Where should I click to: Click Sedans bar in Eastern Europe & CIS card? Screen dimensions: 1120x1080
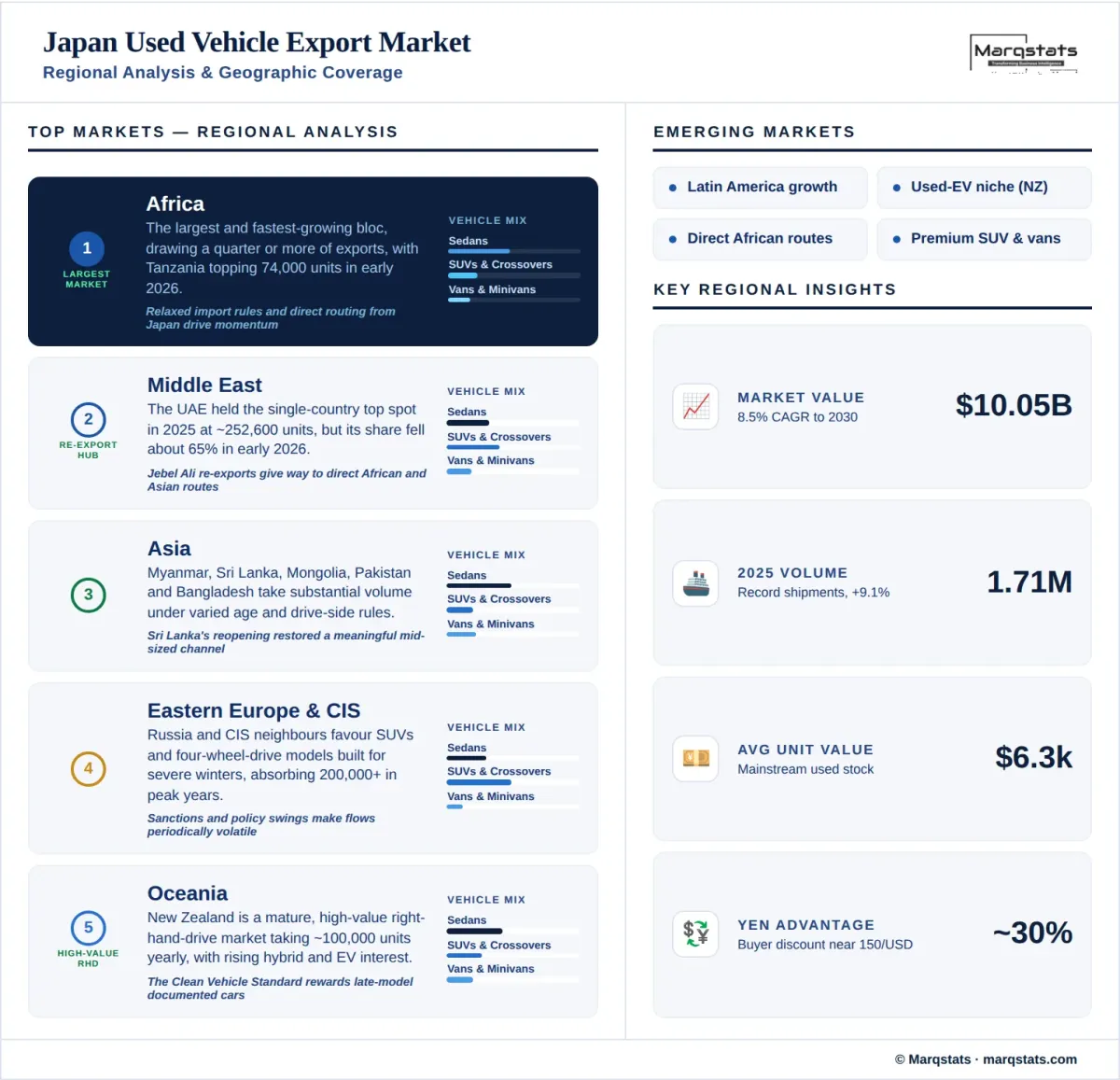pyautogui.click(x=513, y=759)
